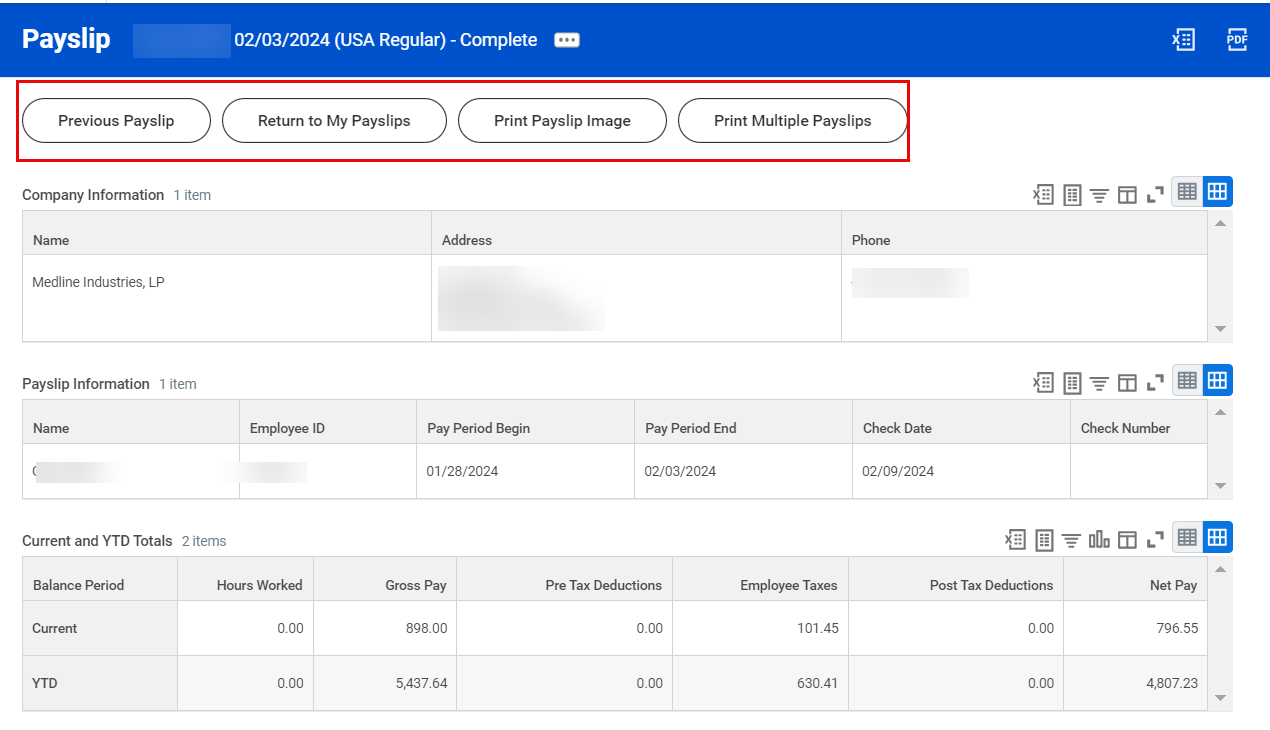
Task: Return to My Payslips
Action: click(334, 120)
